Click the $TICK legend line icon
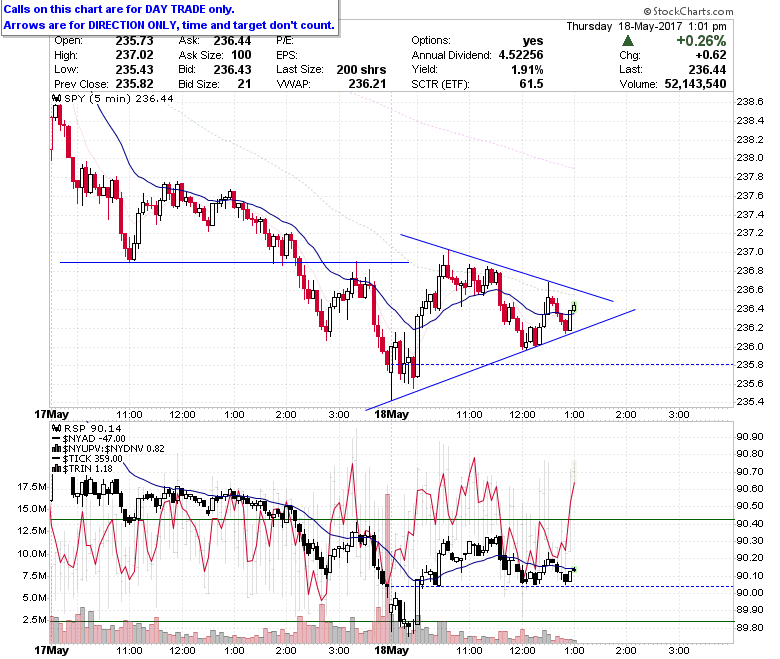 pyautogui.click(x=56, y=459)
